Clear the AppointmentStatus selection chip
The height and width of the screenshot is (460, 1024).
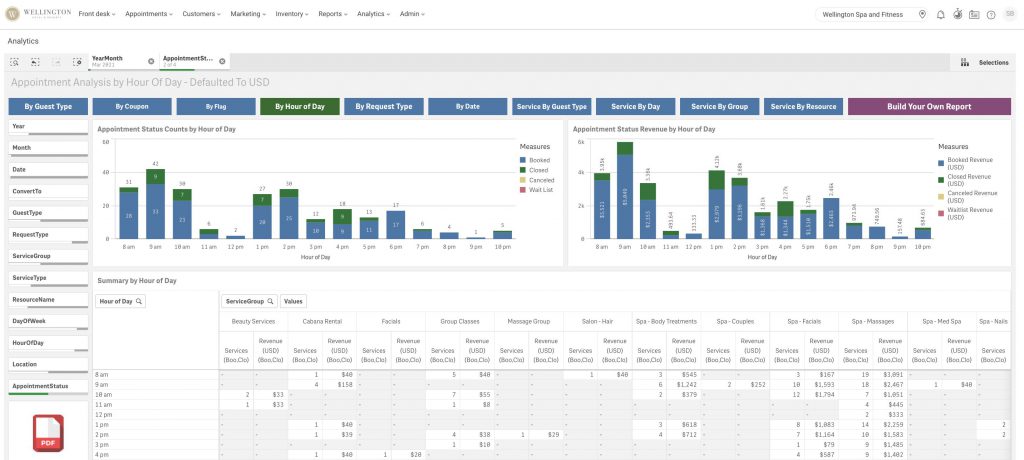222,62
